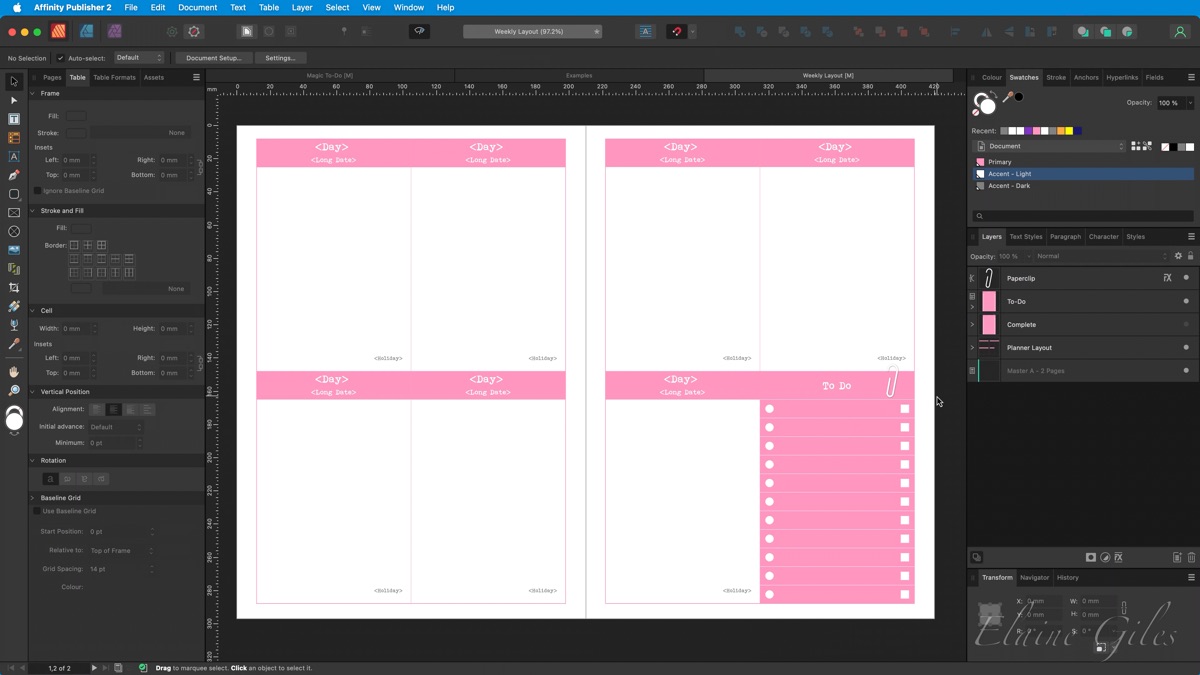
Task: Collapse the Cell section
Action: (x=32, y=310)
